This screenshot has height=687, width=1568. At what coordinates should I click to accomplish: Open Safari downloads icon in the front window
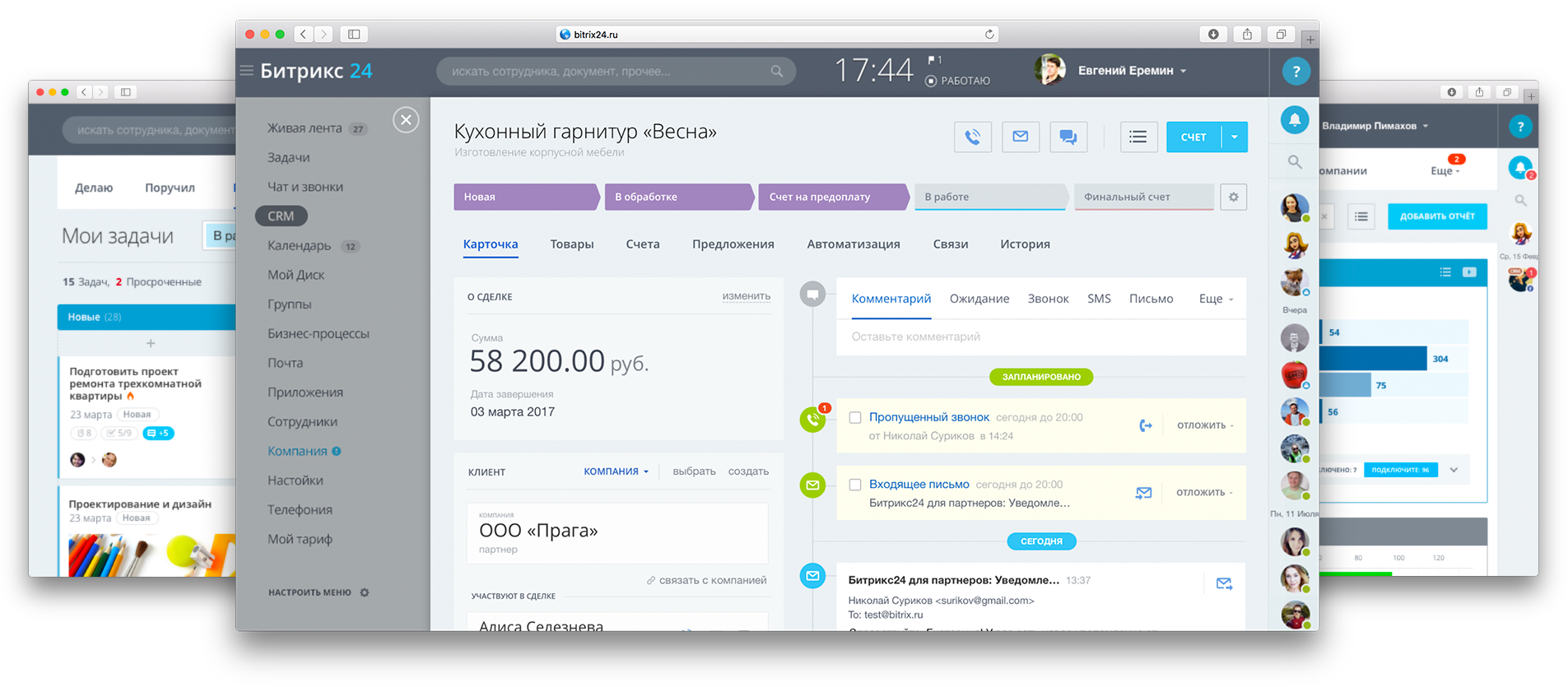[1213, 34]
